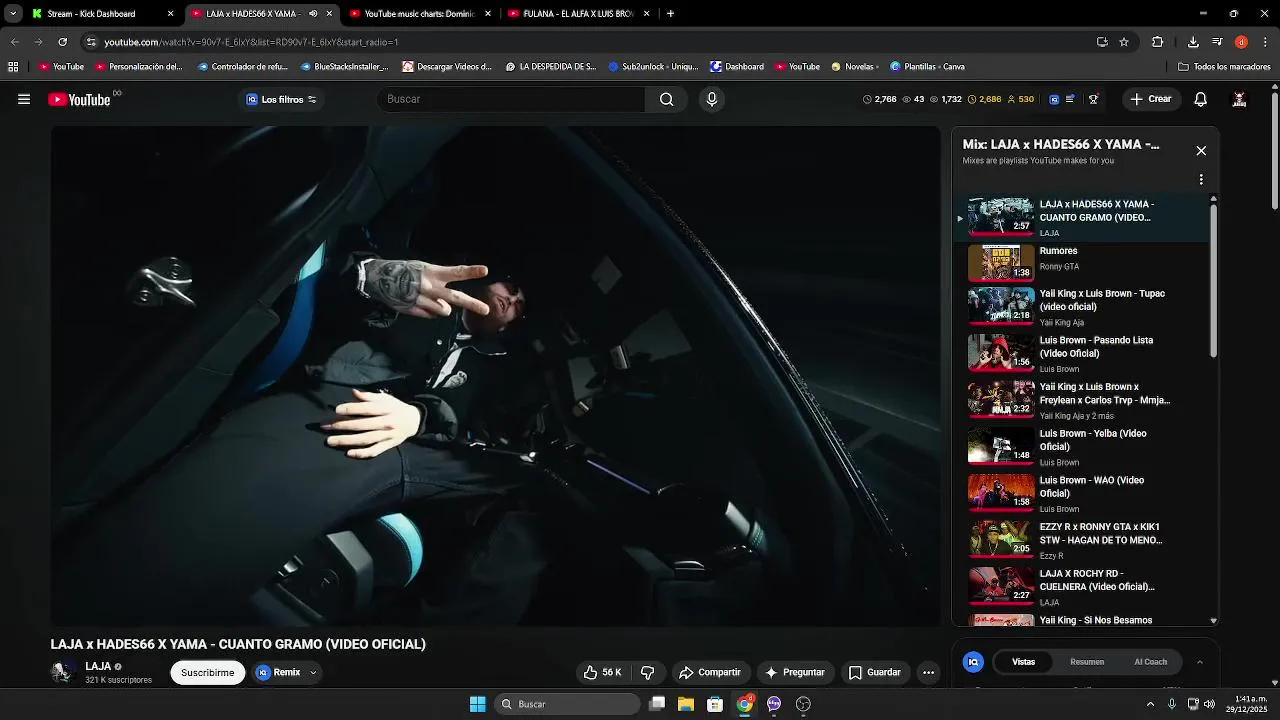Click the Windows taskbar search box
The image size is (1280, 720).
[568, 704]
